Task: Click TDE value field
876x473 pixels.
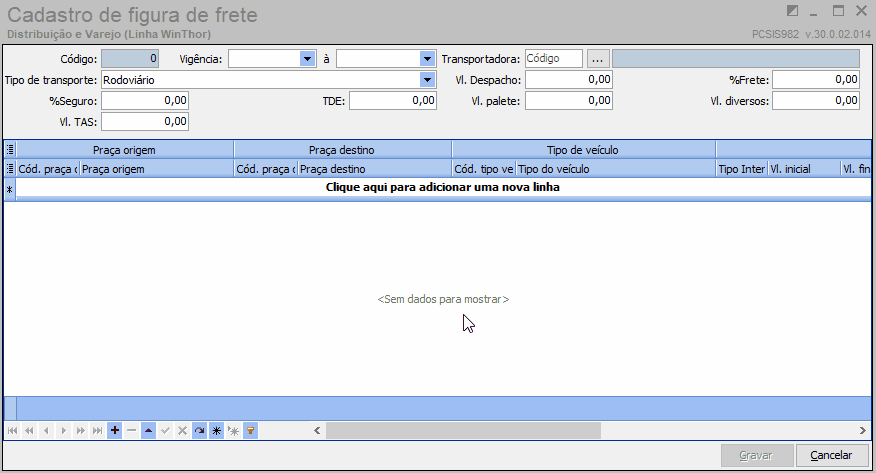Action: (393, 101)
